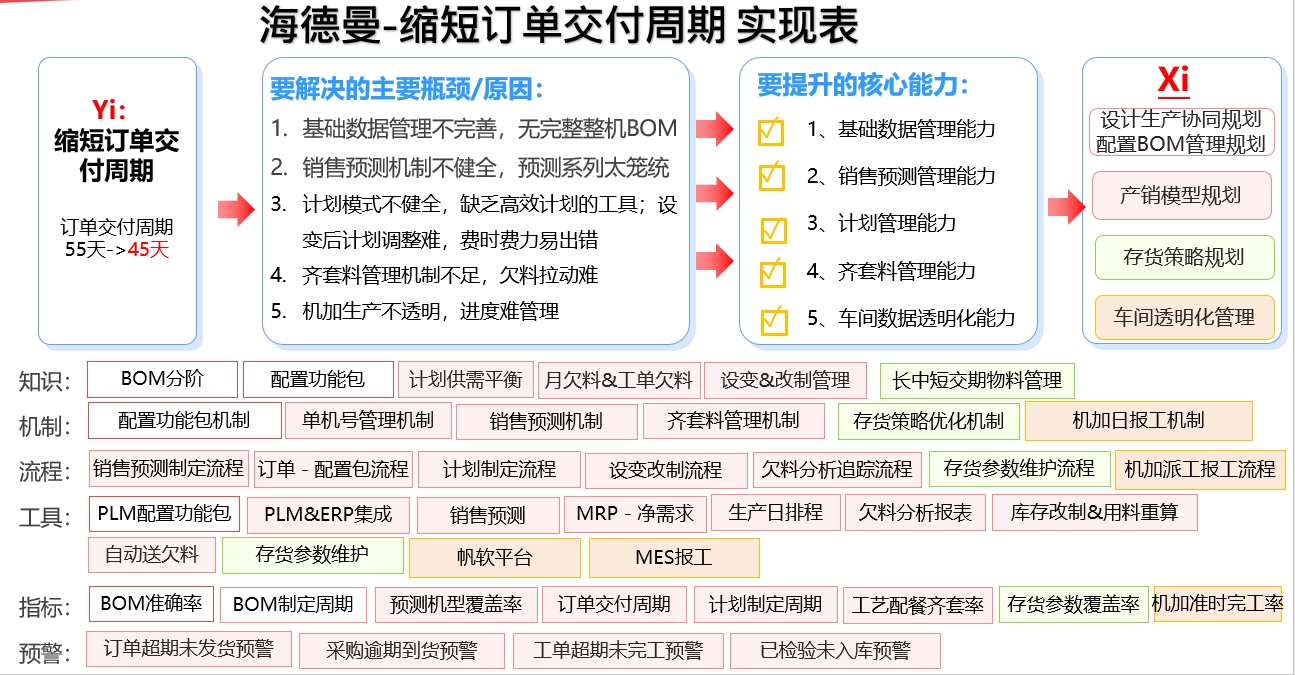Select the 订单交付周期 indicator box

[x=614, y=604]
